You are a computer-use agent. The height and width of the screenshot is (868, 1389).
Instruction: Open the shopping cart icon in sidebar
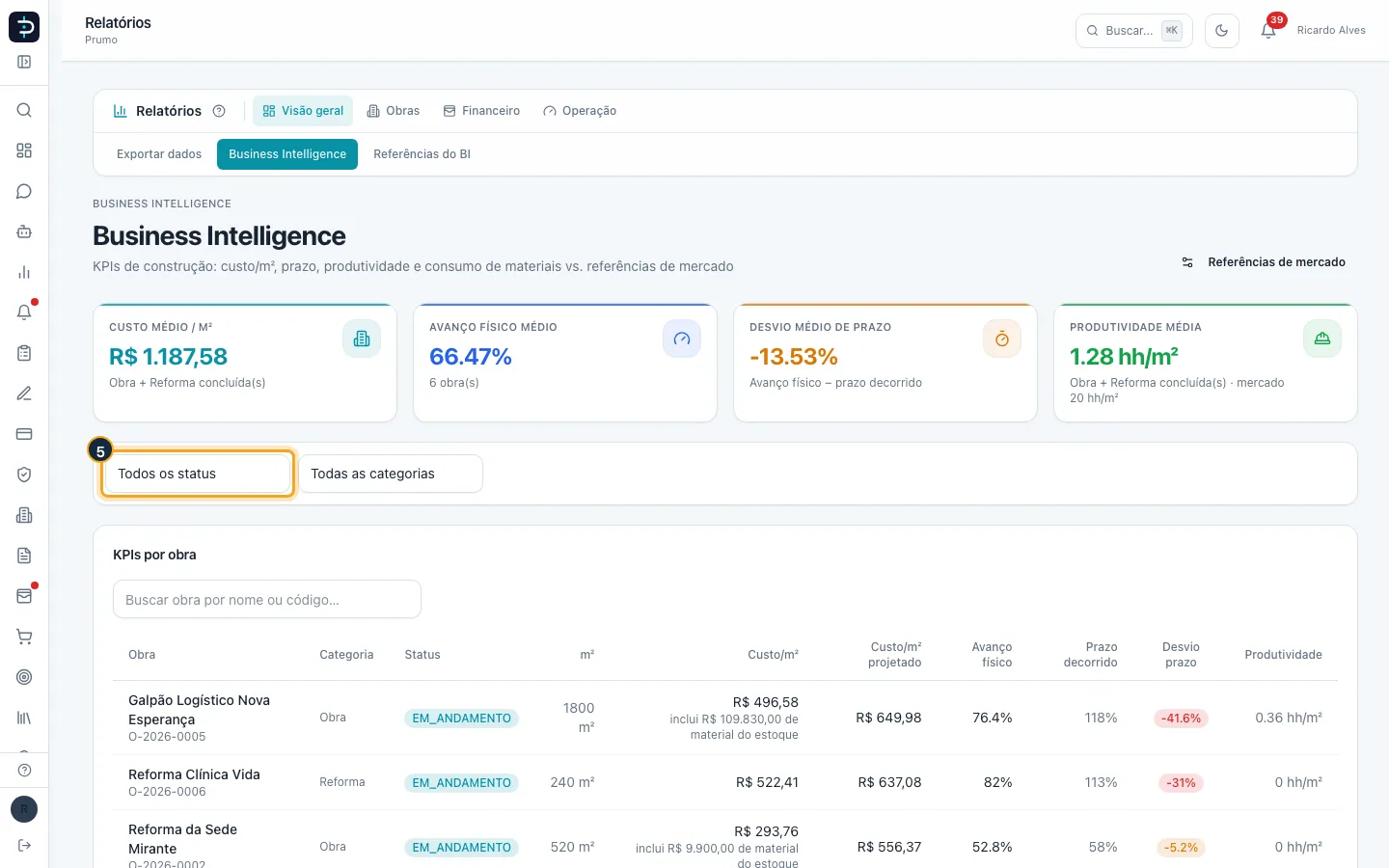[x=24, y=637]
